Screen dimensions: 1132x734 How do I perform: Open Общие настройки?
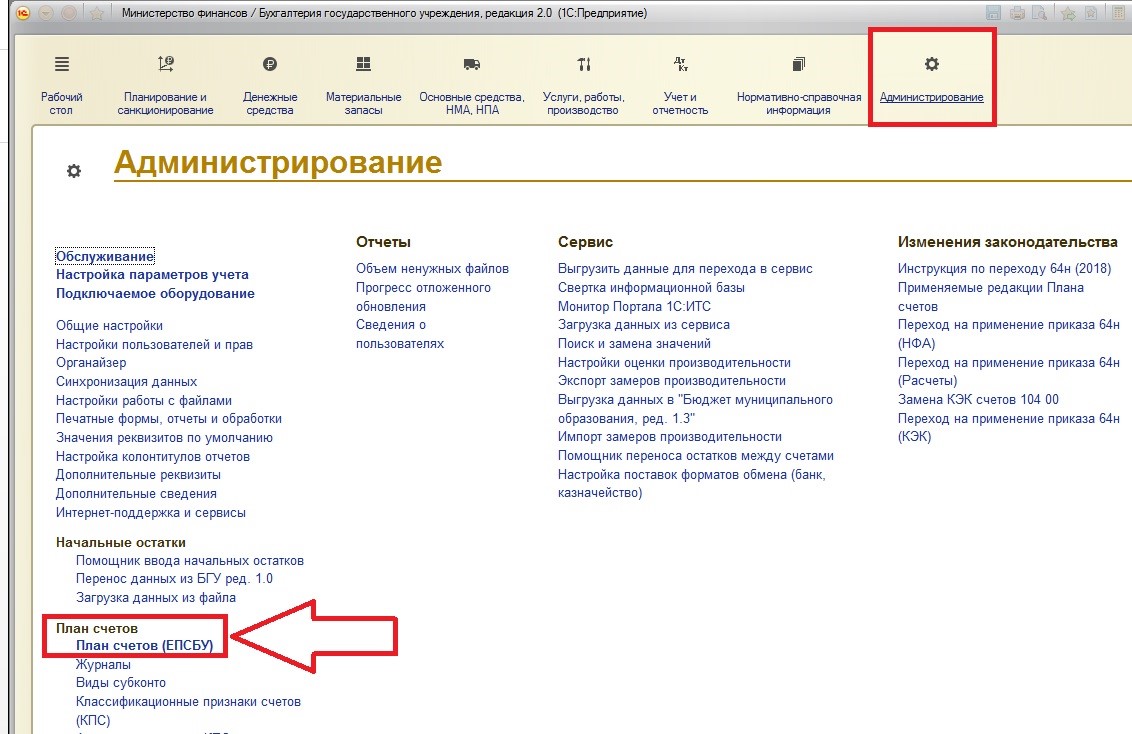click(x=110, y=326)
